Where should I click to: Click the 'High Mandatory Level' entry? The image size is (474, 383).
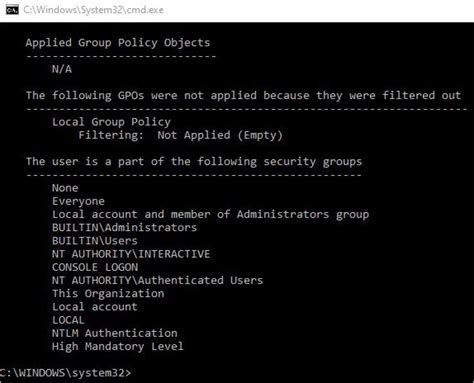pyautogui.click(x=118, y=347)
